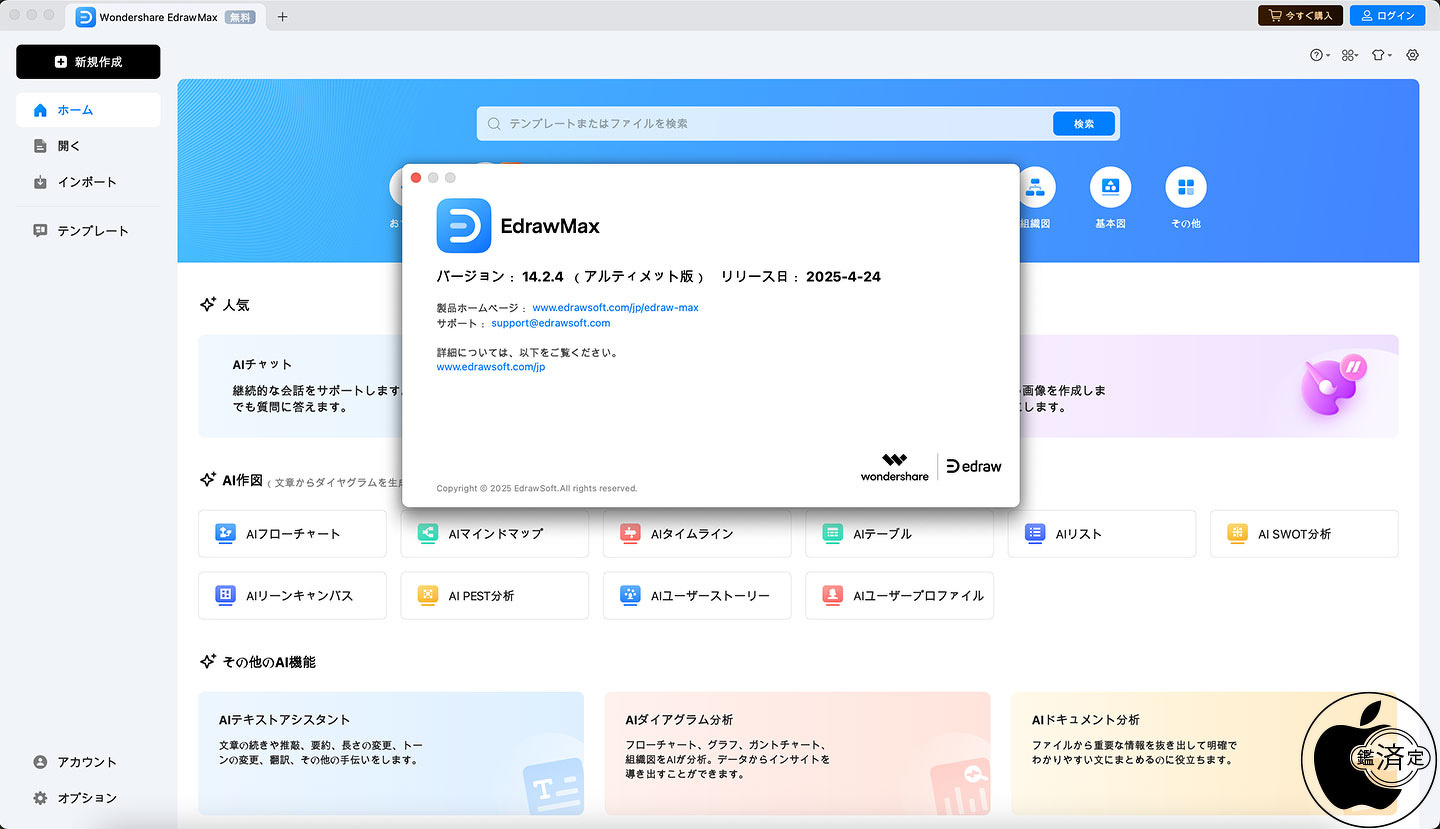Open the AIフローチャート tool
Viewport: 1440px width, 829px height.
(292, 534)
